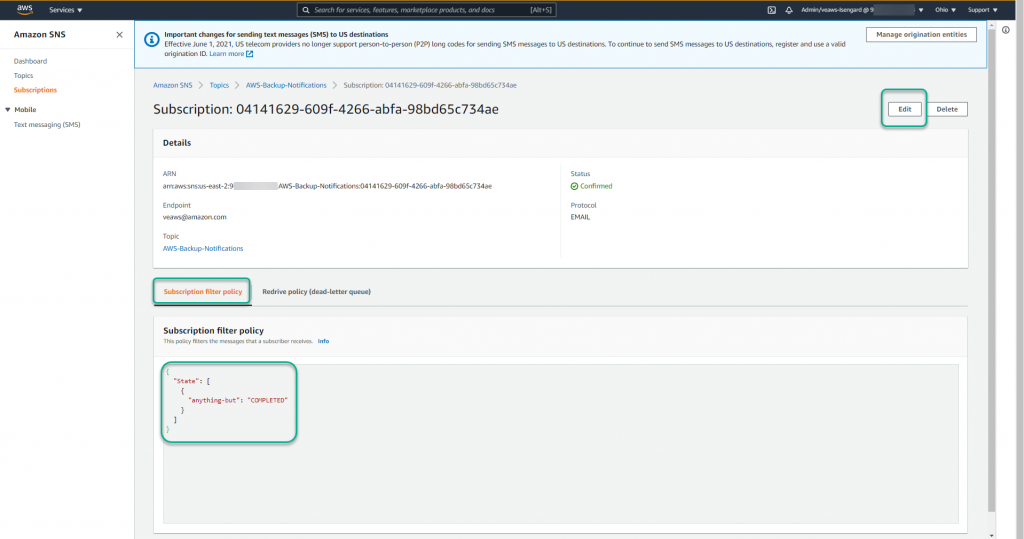Navigate to Amazon SNS breadcrumb
The image size is (1024, 539).
point(172,85)
